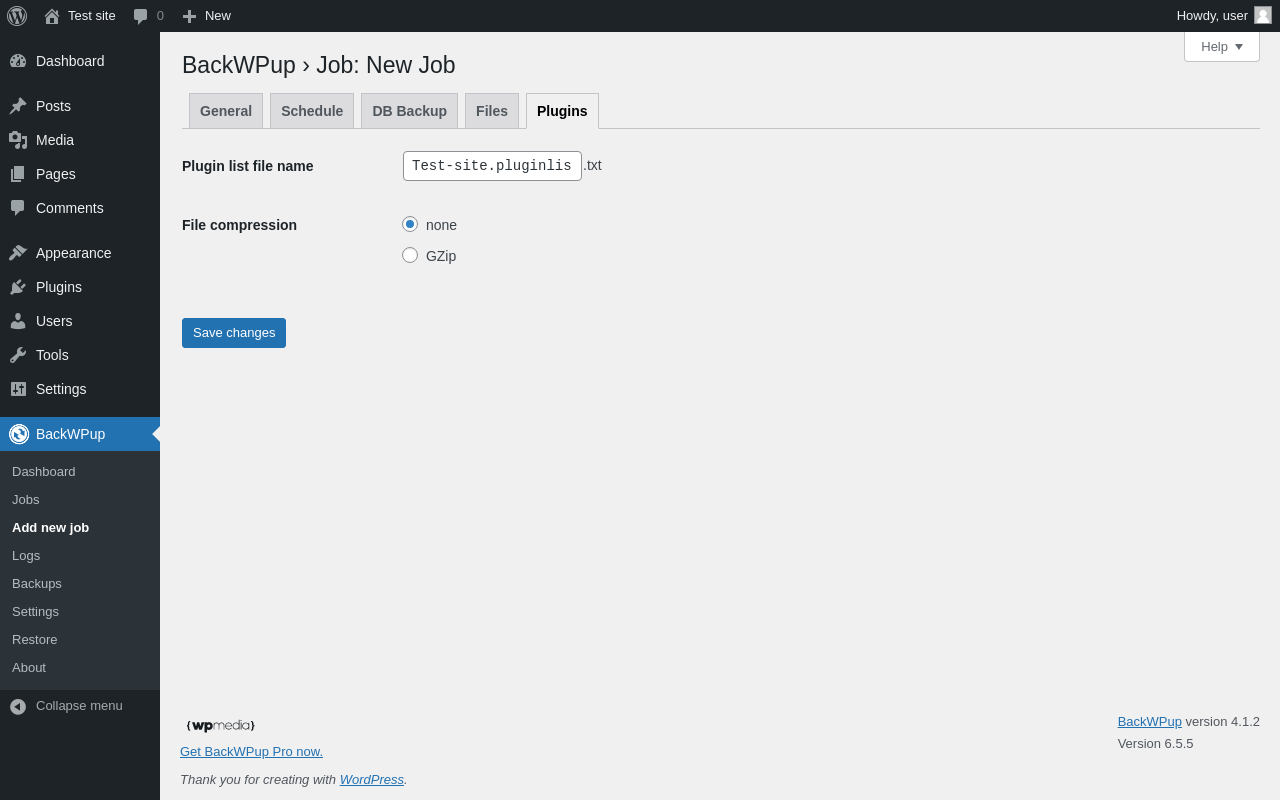The width and height of the screenshot is (1280, 800).
Task: Select none file compression
Action: click(x=410, y=224)
